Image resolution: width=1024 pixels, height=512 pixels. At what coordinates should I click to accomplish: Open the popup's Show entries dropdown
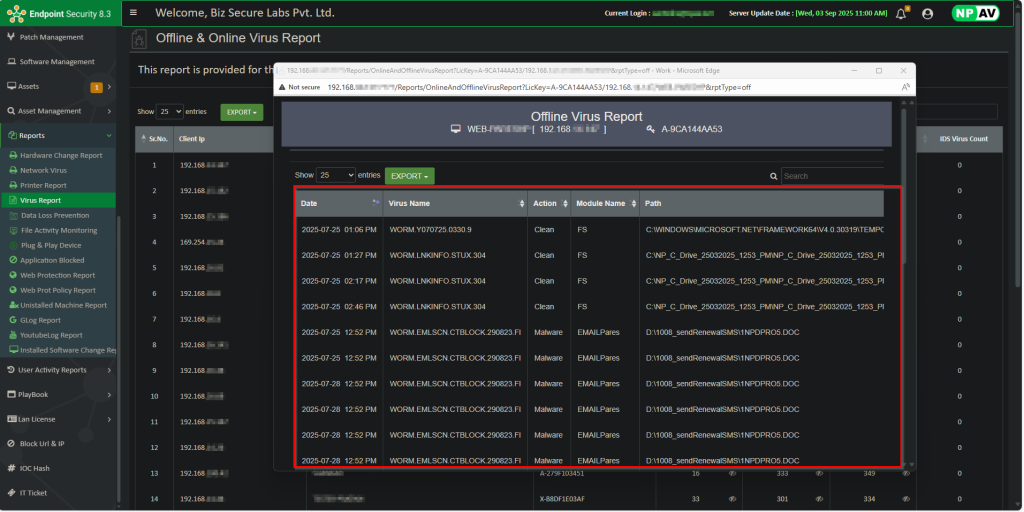coord(335,175)
